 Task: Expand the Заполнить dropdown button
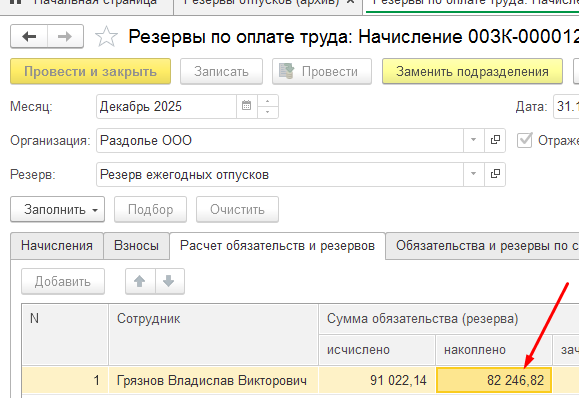tap(58, 209)
